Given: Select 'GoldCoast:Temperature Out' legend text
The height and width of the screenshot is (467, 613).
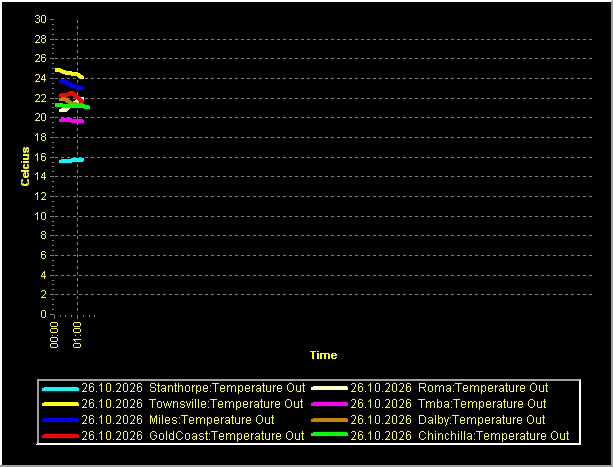Looking at the screenshot, I should point(226,436).
